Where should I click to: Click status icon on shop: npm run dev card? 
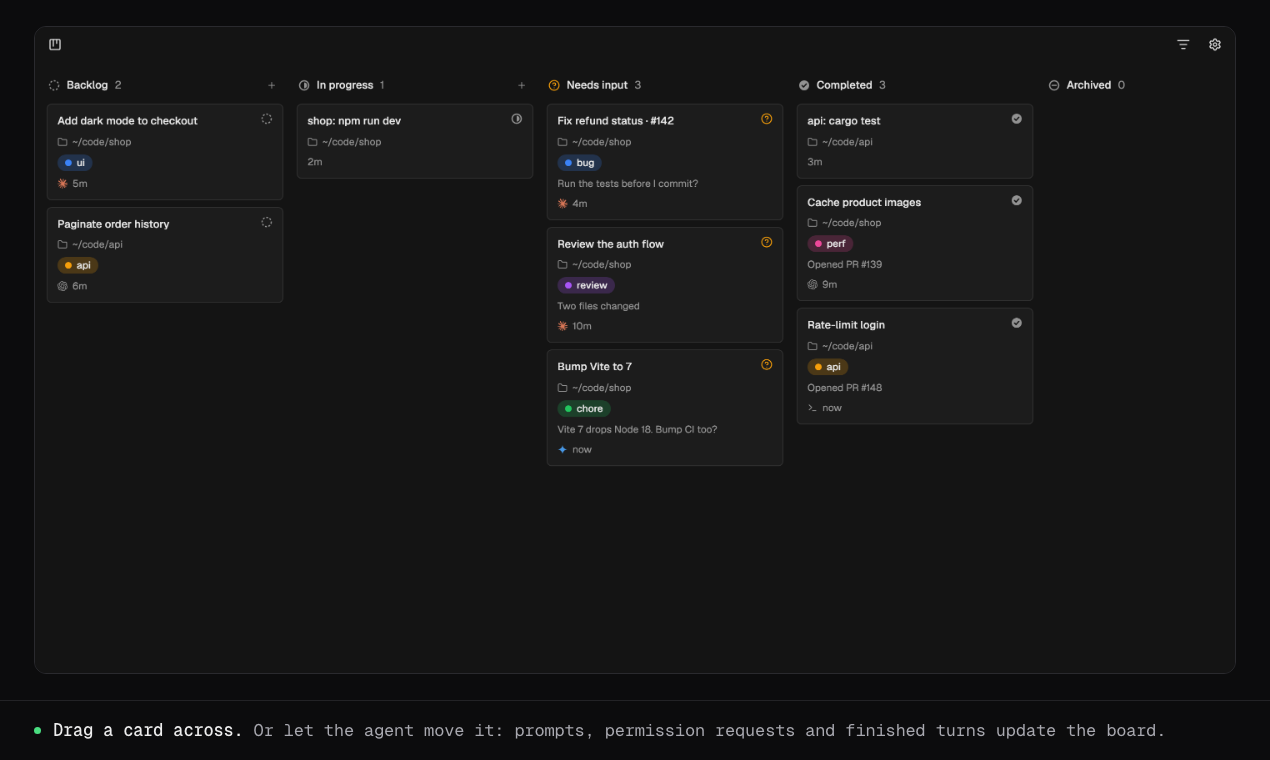pyautogui.click(x=516, y=118)
